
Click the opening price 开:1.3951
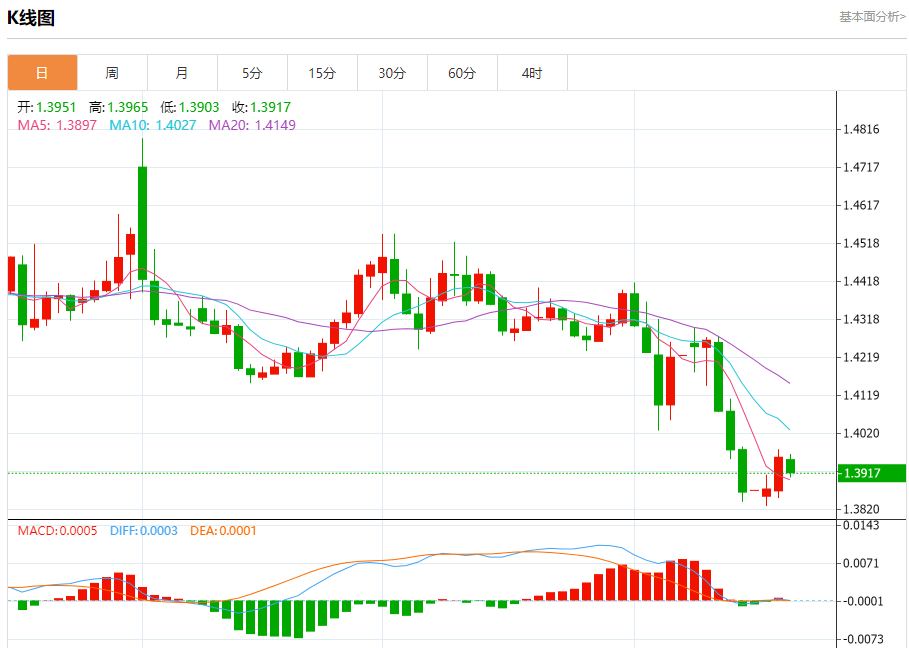46,107
